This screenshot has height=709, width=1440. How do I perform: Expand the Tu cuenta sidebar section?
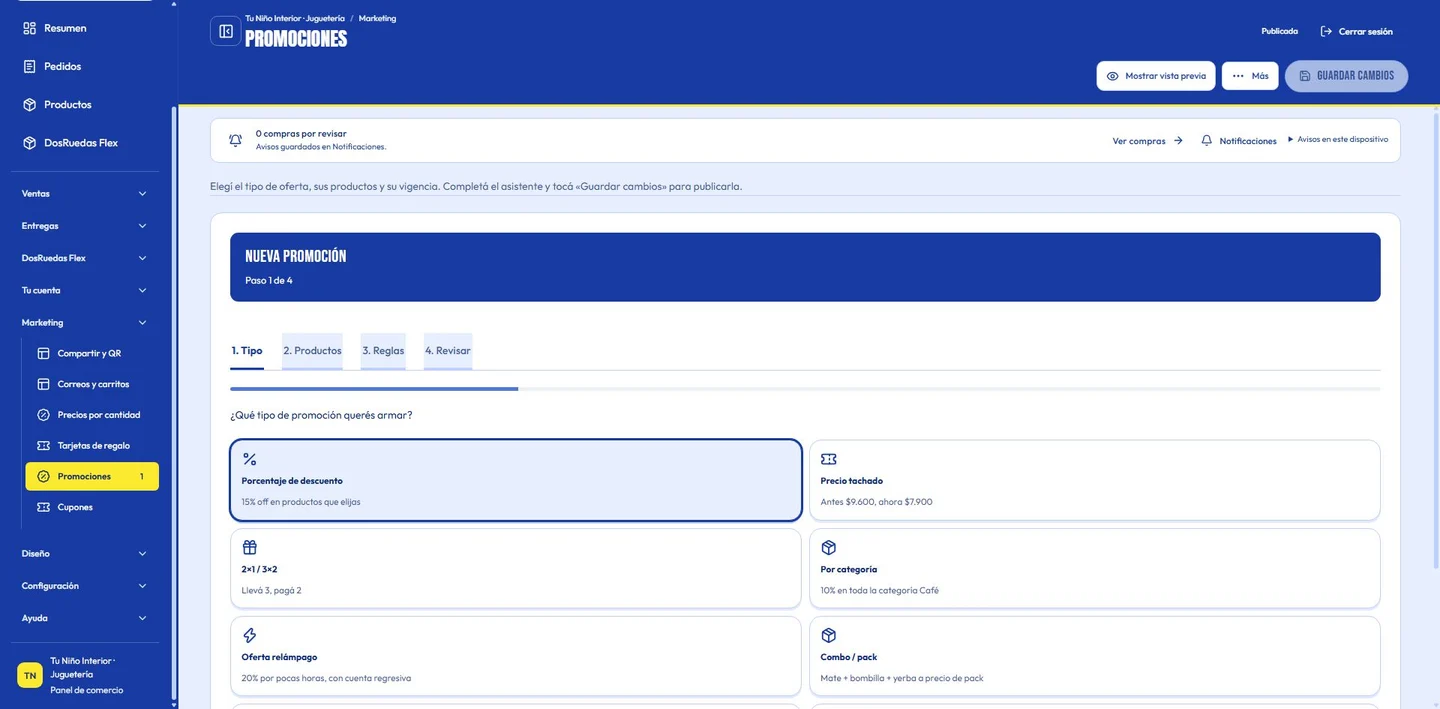[84, 290]
